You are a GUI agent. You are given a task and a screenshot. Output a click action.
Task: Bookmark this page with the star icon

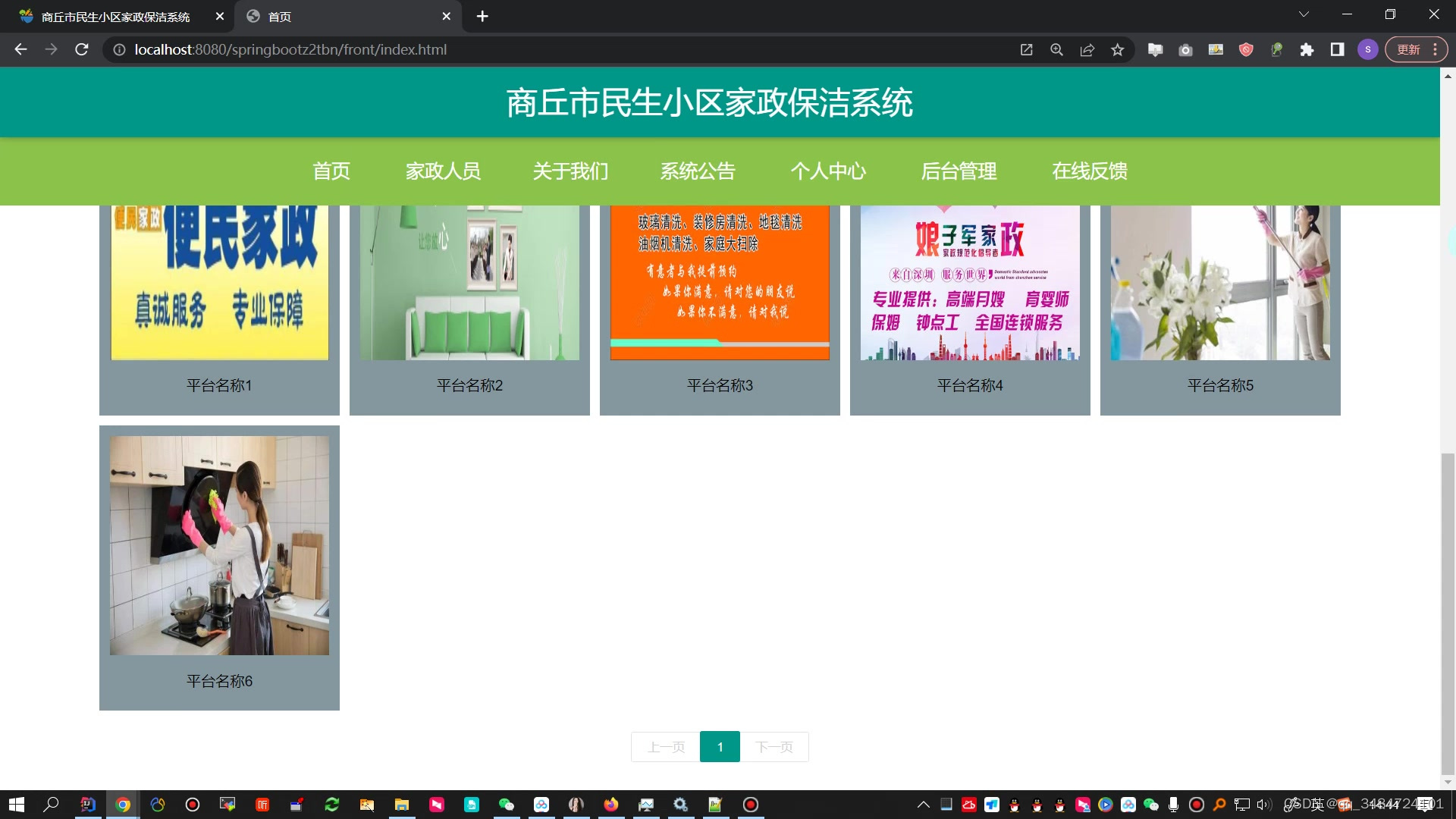click(1117, 50)
